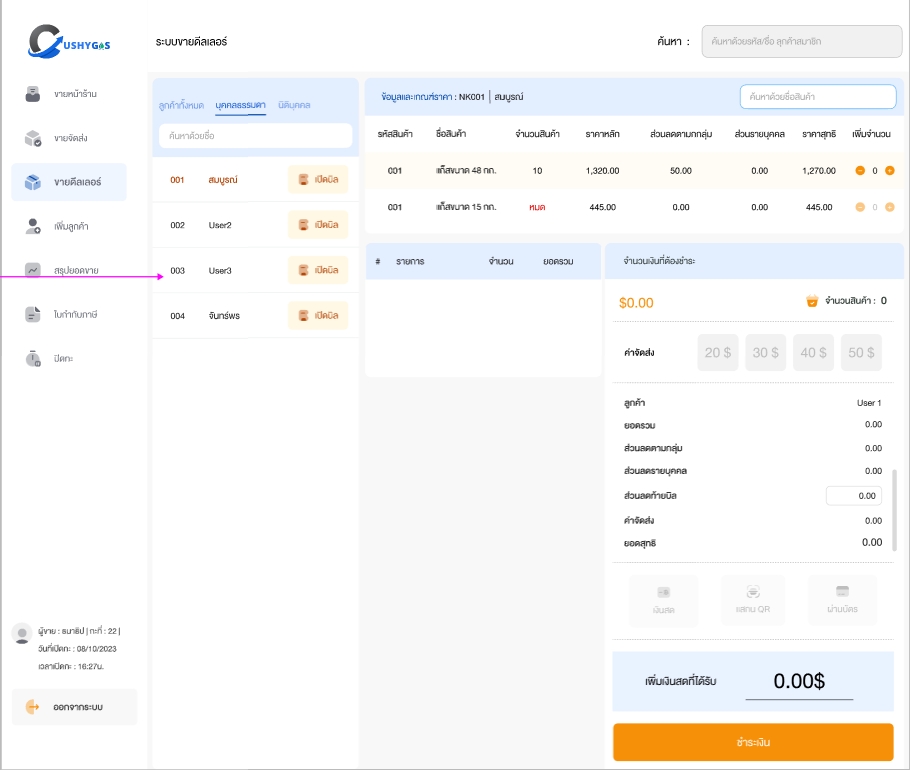Screen dimensions: 910x770
Task: Switch to นิติบุคคล tab
Action: click(294, 105)
